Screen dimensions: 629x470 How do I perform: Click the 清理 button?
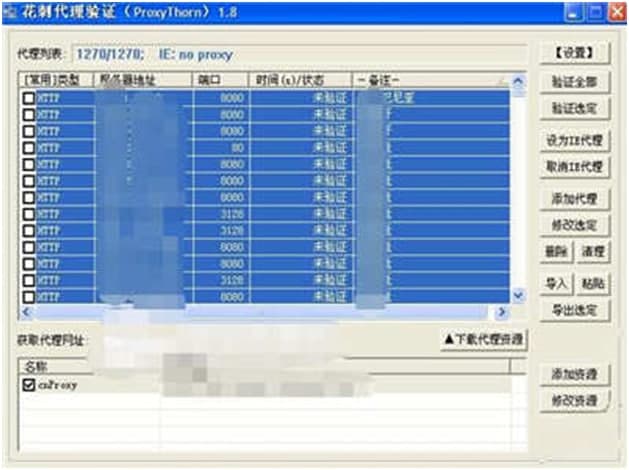click(593, 252)
